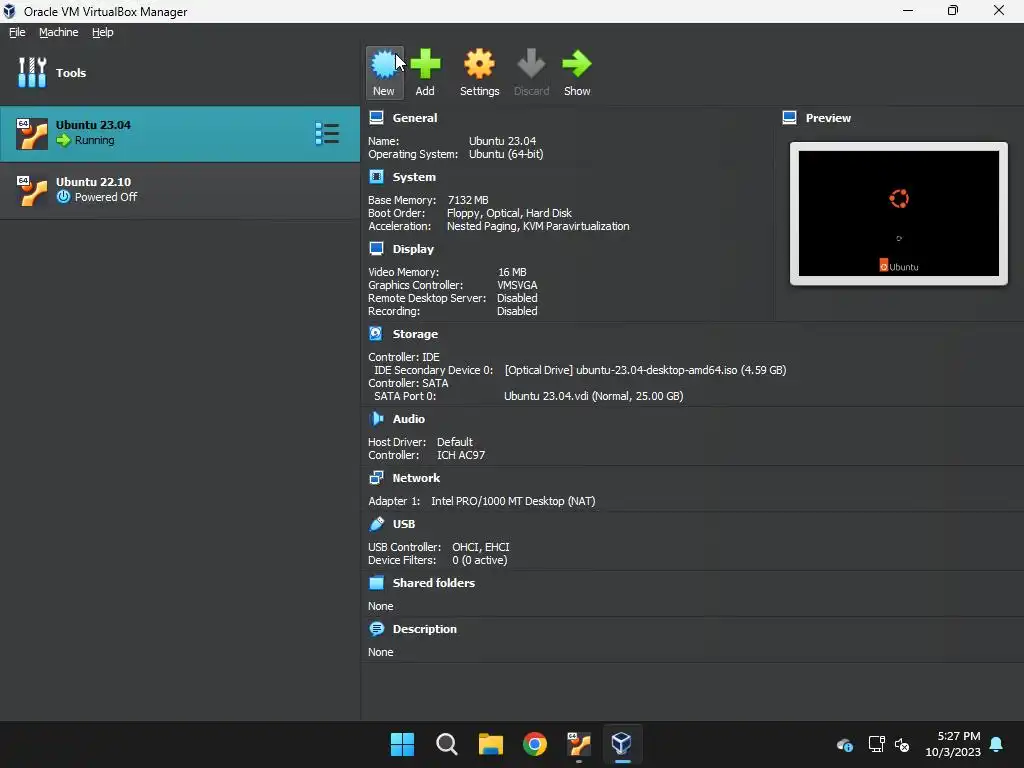Open the Help menu

coord(103,32)
